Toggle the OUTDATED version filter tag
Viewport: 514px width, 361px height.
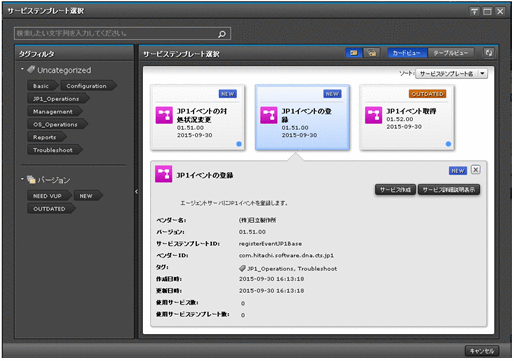[51, 209]
